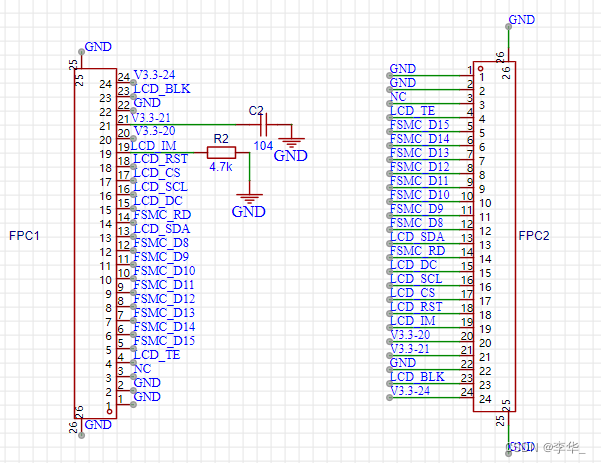Click LCD_BLK net label on FPC1
601x463 pixels.
point(162,89)
